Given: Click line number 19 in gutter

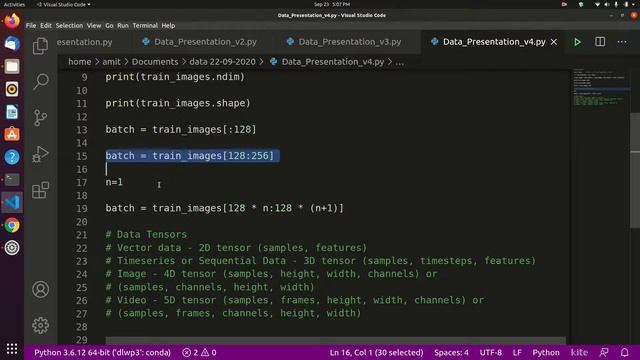Looking at the screenshot, I should [x=82, y=208].
